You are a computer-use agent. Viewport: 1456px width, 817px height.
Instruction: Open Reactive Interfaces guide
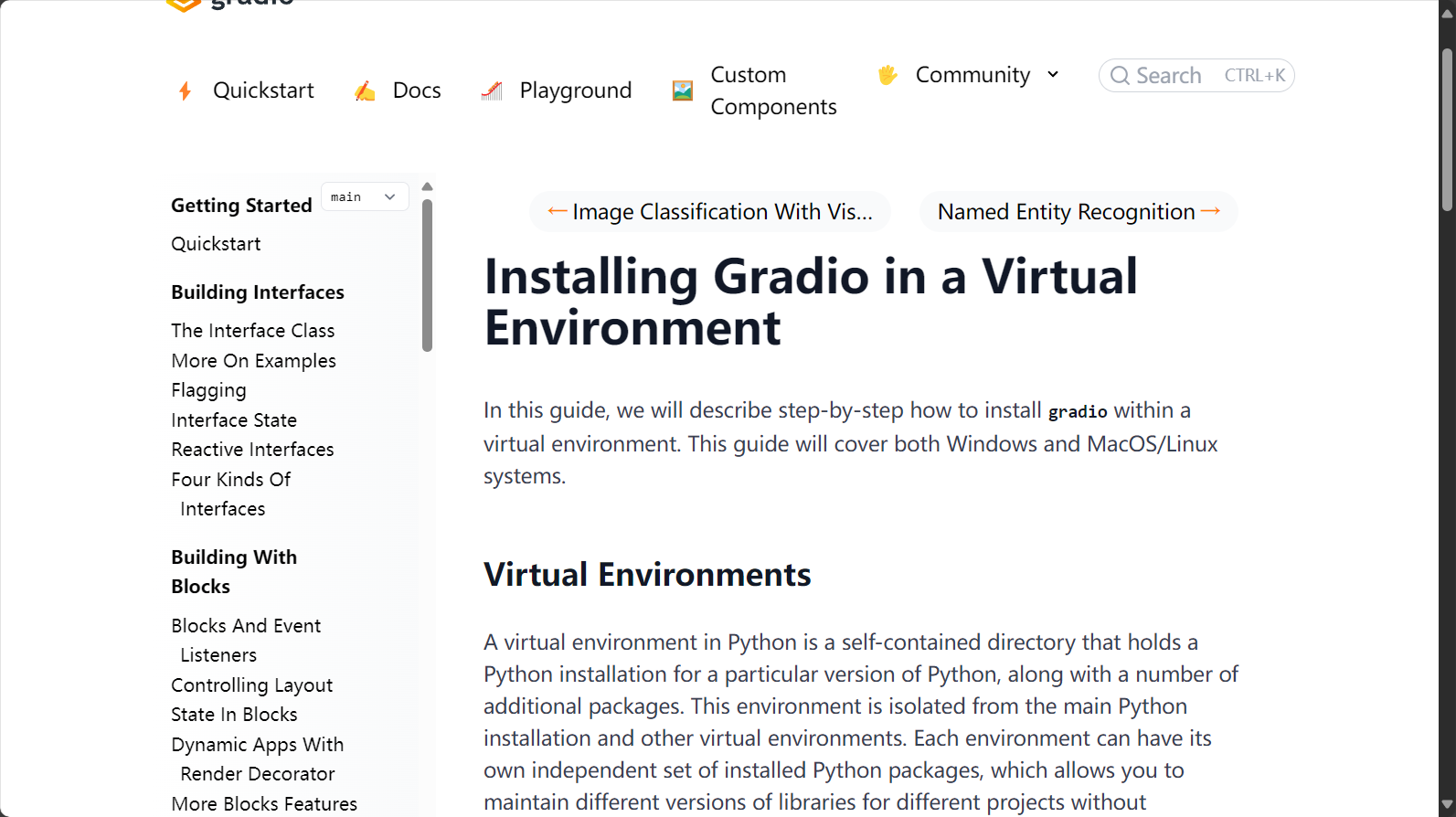tap(252, 450)
